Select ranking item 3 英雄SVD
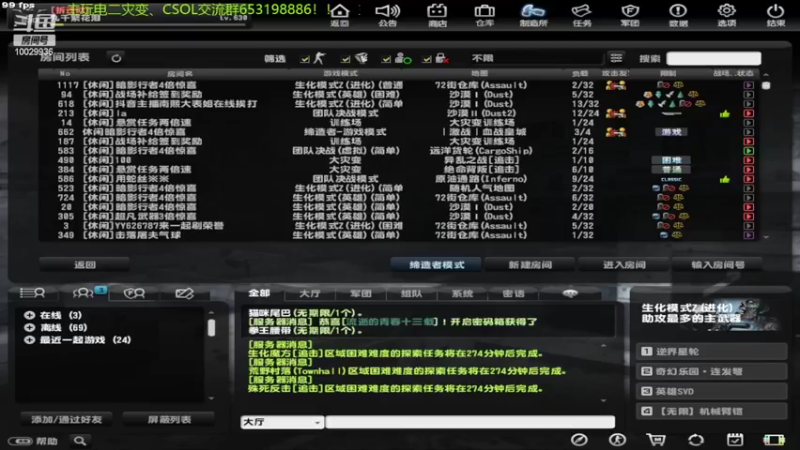 [x=711, y=391]
